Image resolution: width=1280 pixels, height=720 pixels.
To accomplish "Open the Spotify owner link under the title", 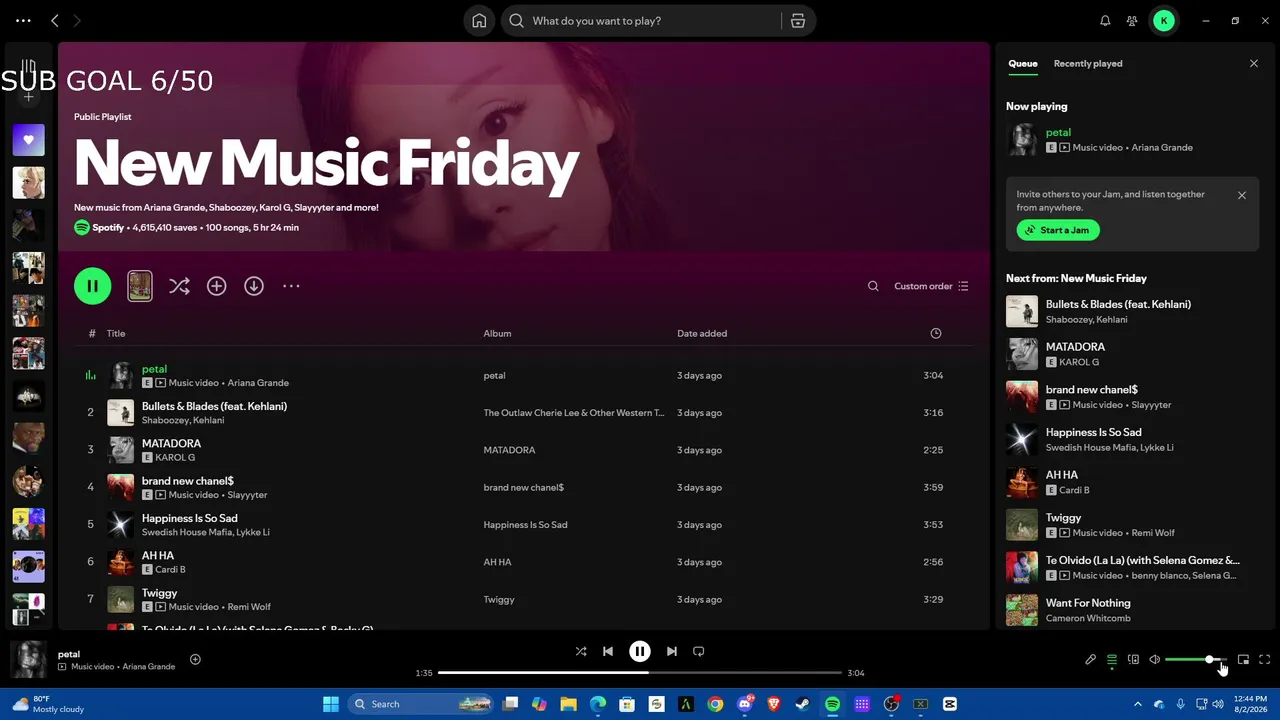I will pos(108,228).
